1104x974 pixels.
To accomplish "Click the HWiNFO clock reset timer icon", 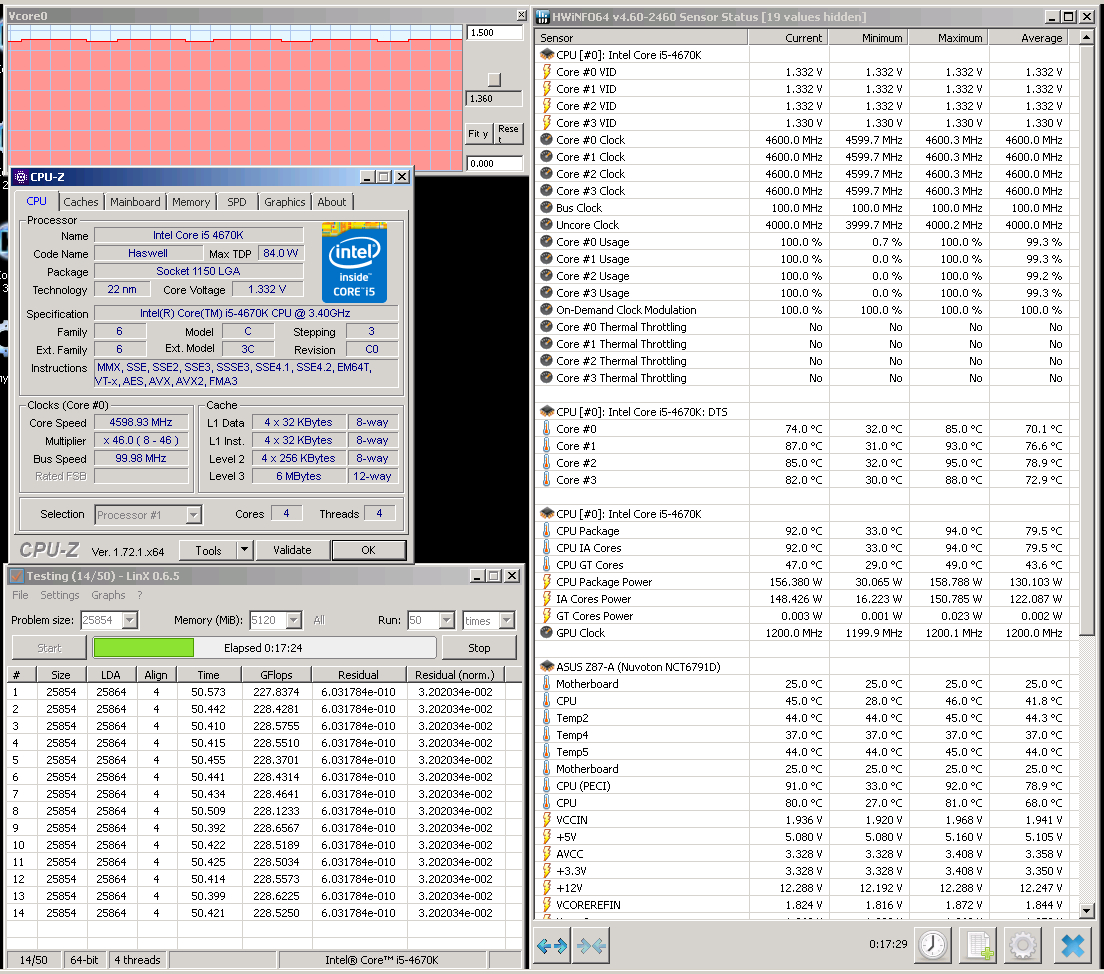I will (933, 945).
